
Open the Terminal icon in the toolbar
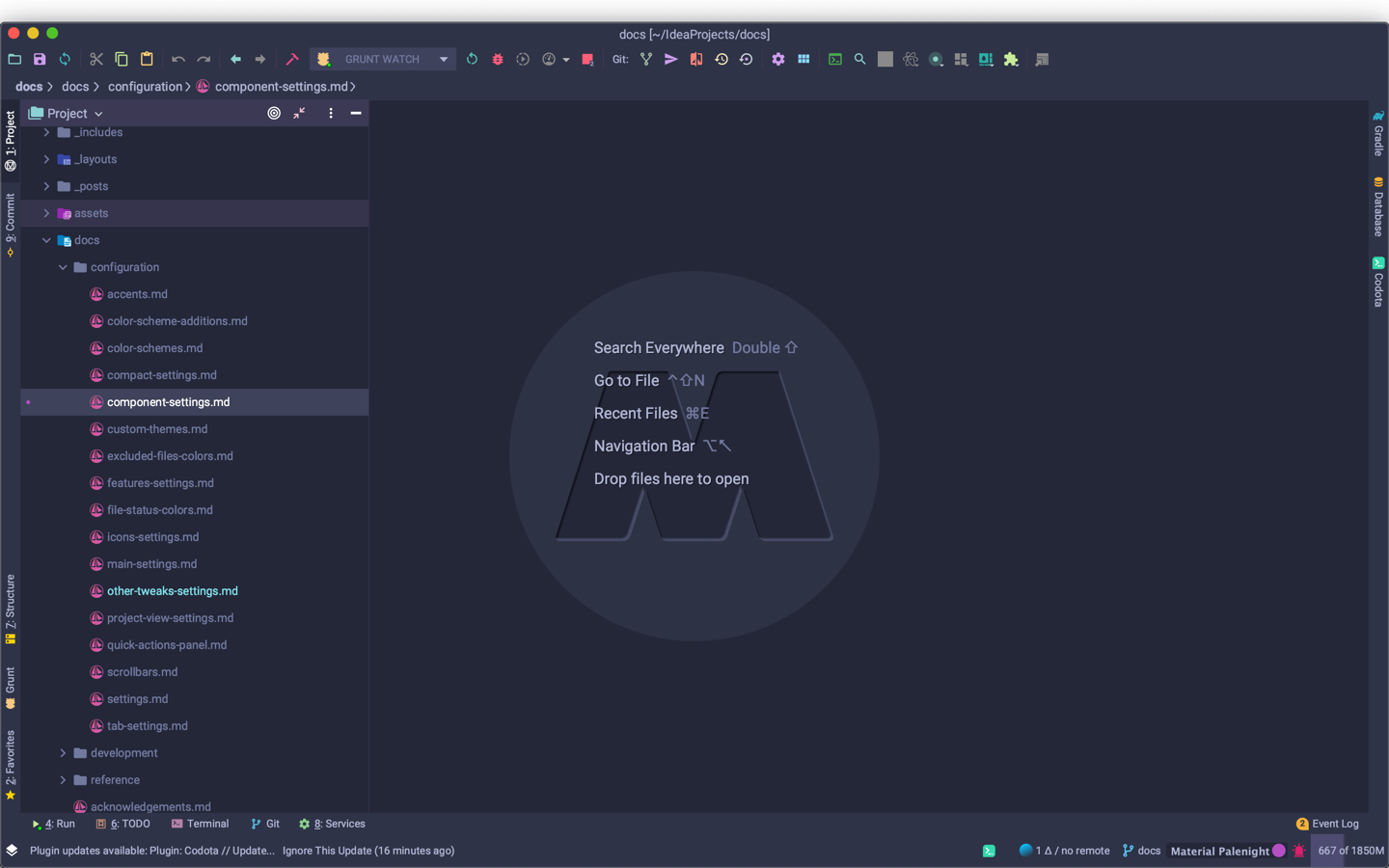pos(834,59)
